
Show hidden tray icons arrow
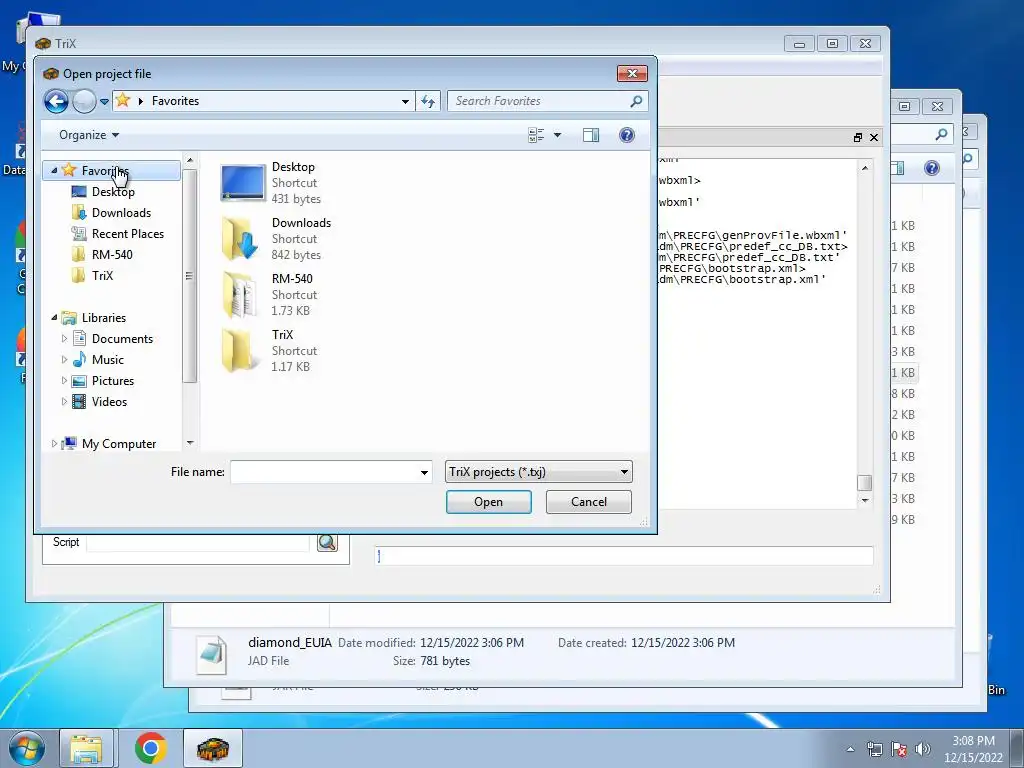tap(850, 749)
